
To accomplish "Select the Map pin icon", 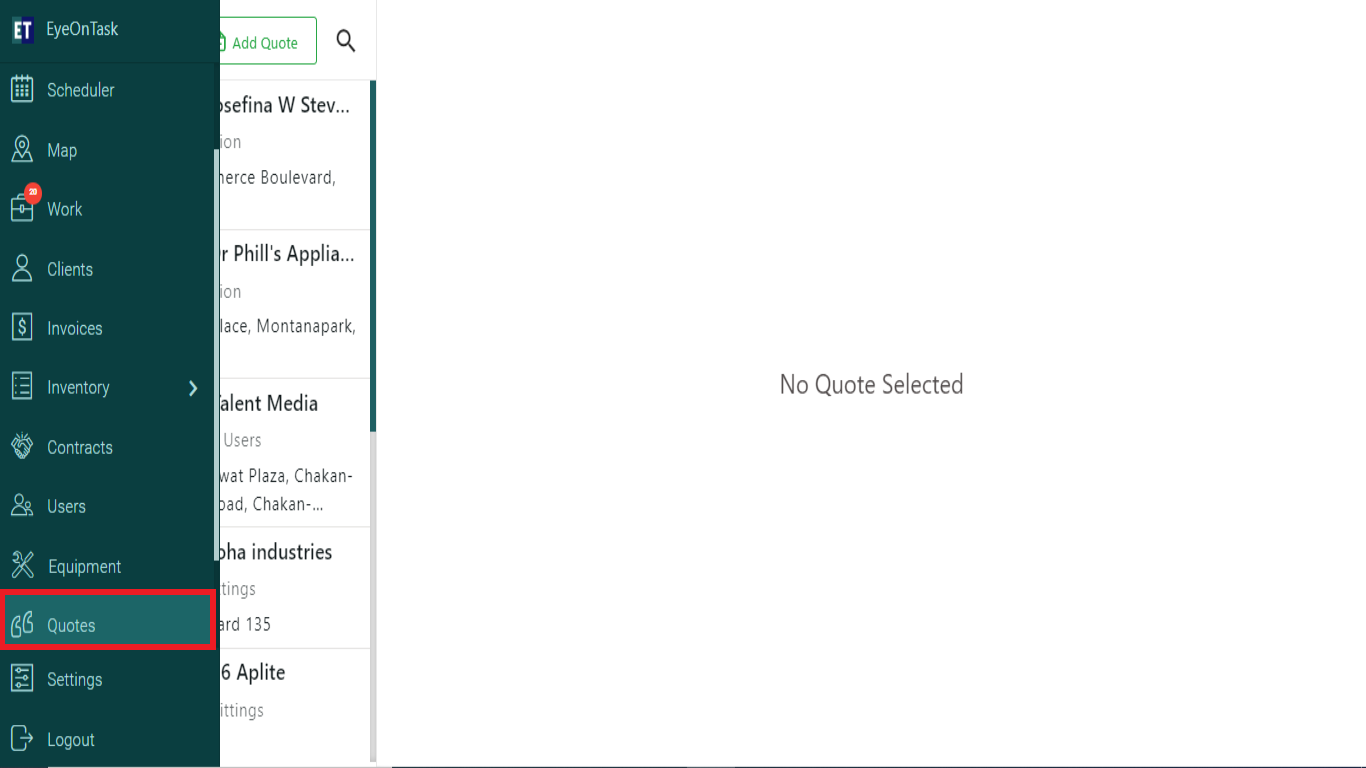I will [x=22, y=150].
